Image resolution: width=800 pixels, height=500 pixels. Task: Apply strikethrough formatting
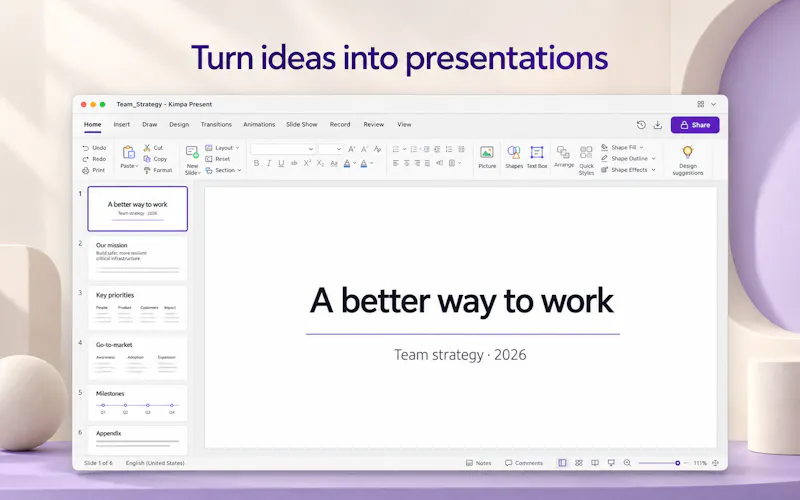click(294, 163)
